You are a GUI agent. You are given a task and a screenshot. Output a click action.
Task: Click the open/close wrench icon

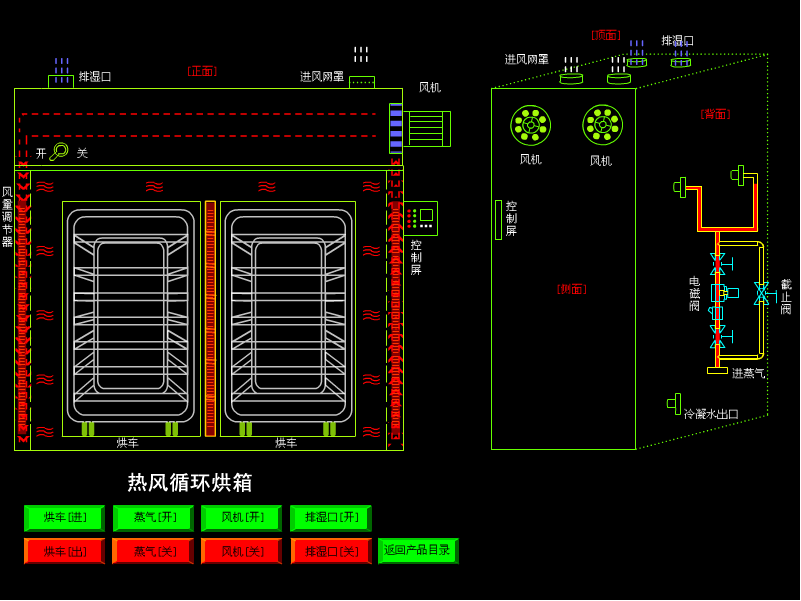click(58, 152)
